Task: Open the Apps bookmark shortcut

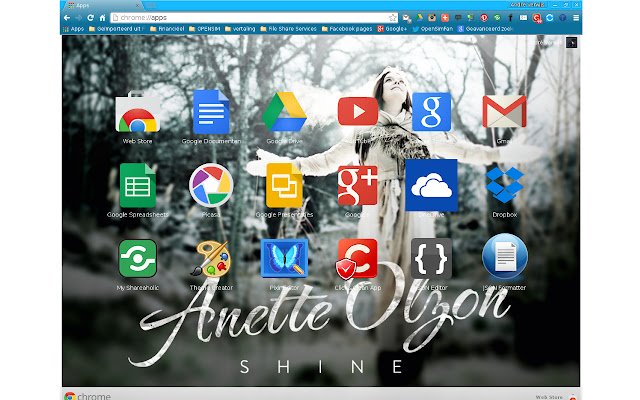Action: click(x=73, y=29)
